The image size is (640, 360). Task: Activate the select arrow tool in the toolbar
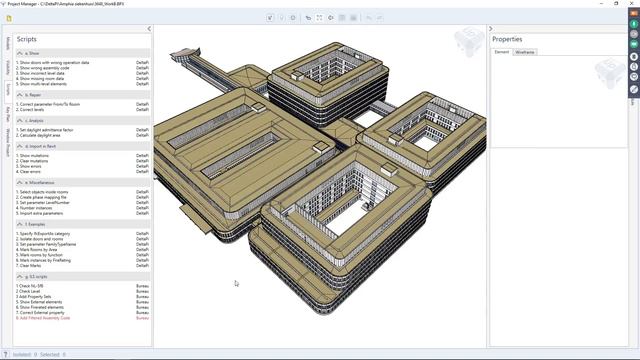click(x=270, y=18)
